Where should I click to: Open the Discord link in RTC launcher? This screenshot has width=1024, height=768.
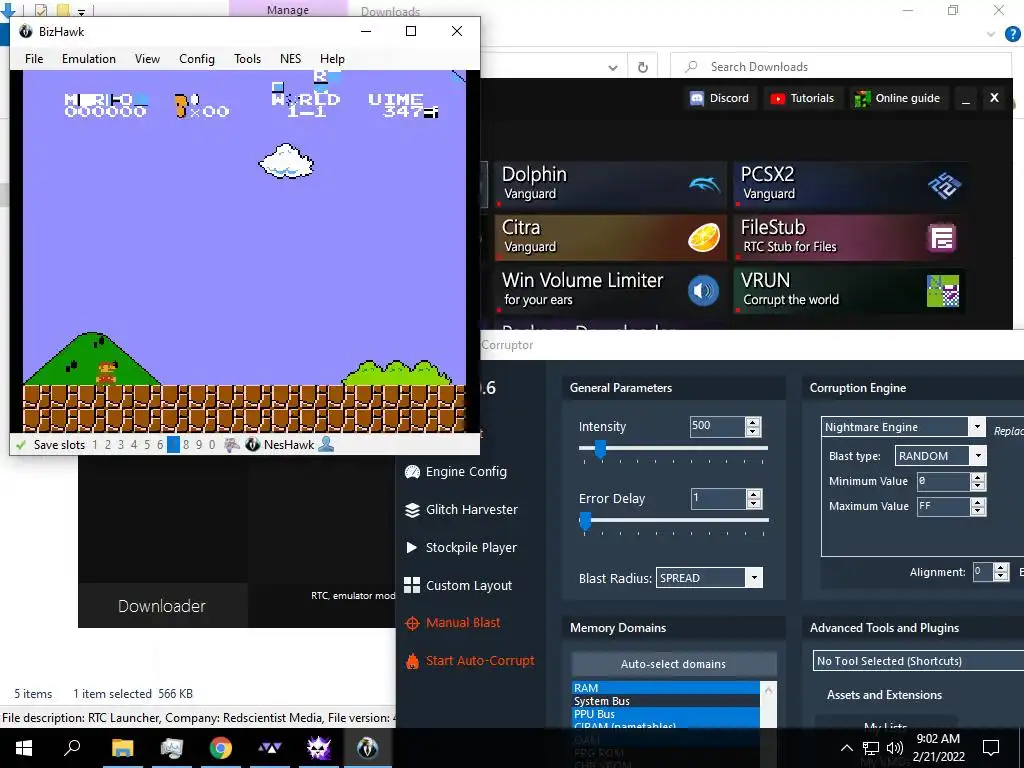click(x=720, y=98)
